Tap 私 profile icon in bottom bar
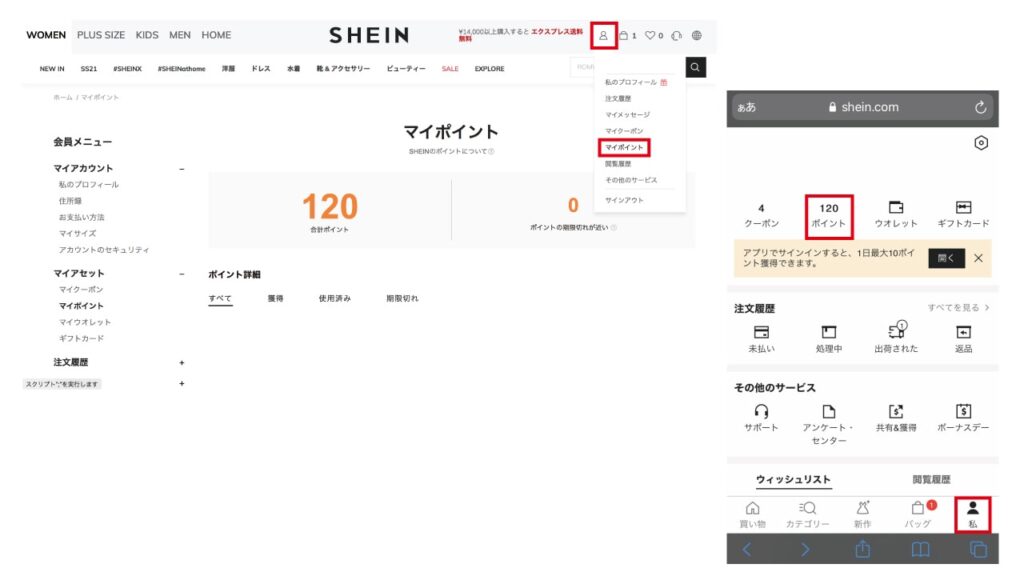1024x576 pixels. 973,507
